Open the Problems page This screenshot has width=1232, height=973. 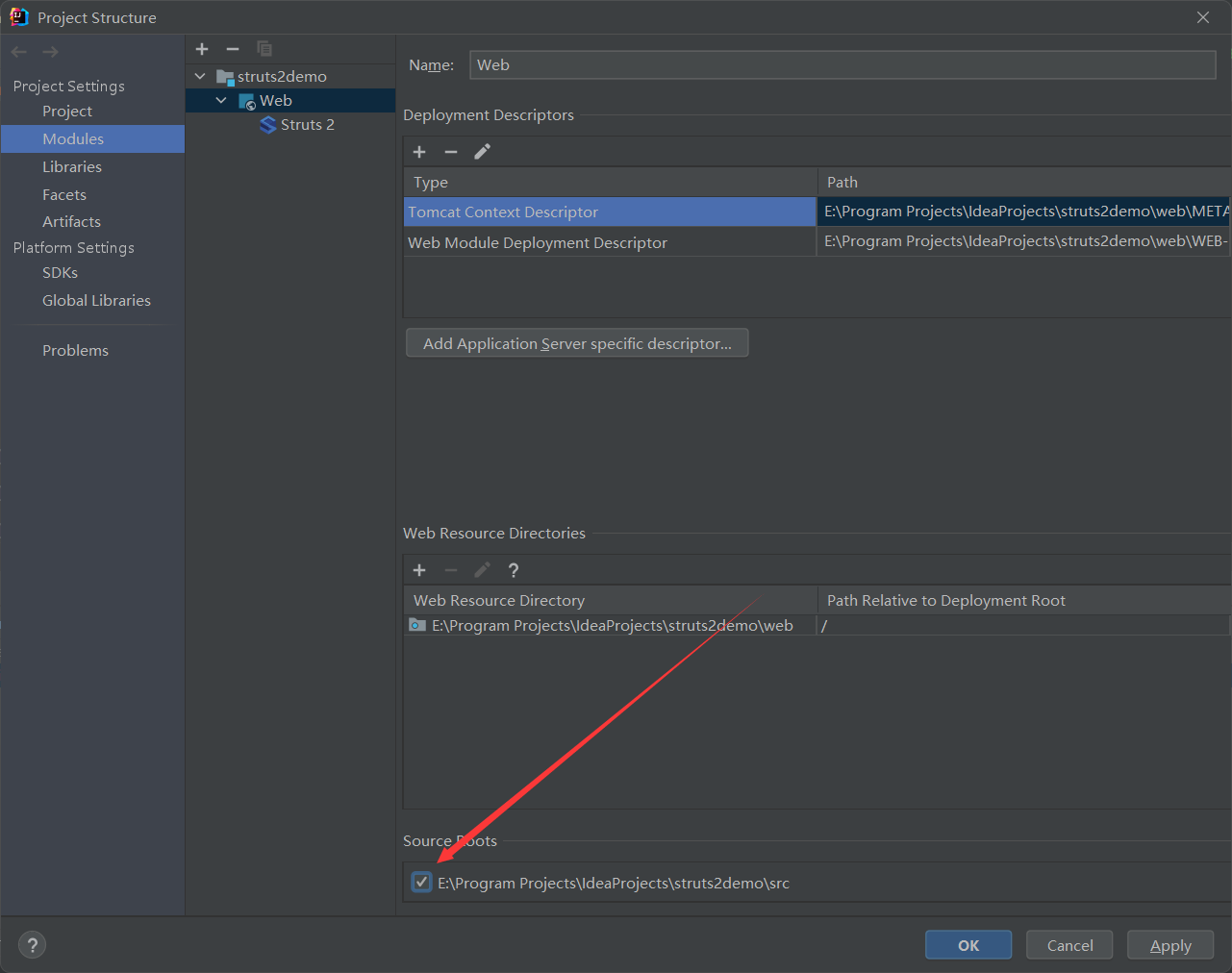pyautogui.click(x=75, y=351)
